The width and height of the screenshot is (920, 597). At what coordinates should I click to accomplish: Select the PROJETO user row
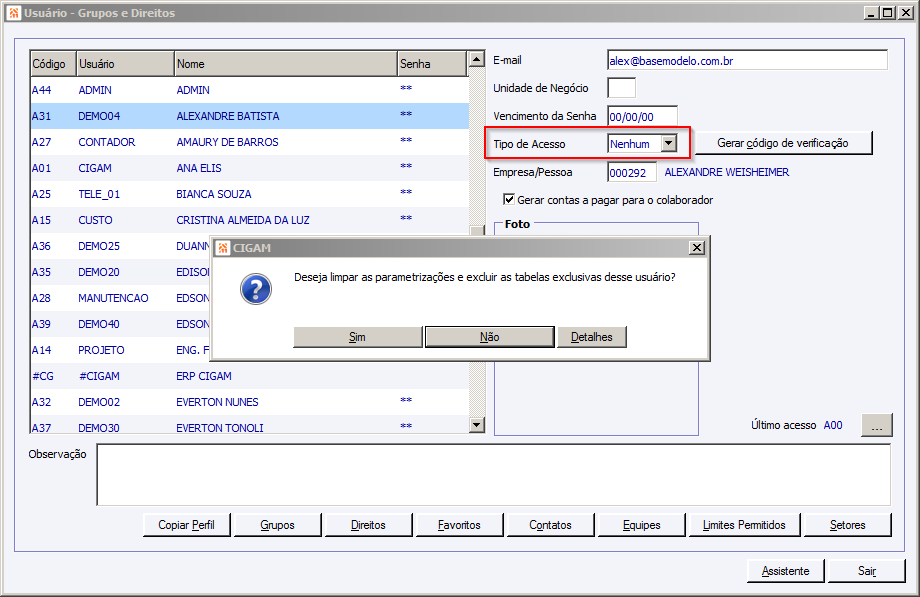(x=121, y=350)
